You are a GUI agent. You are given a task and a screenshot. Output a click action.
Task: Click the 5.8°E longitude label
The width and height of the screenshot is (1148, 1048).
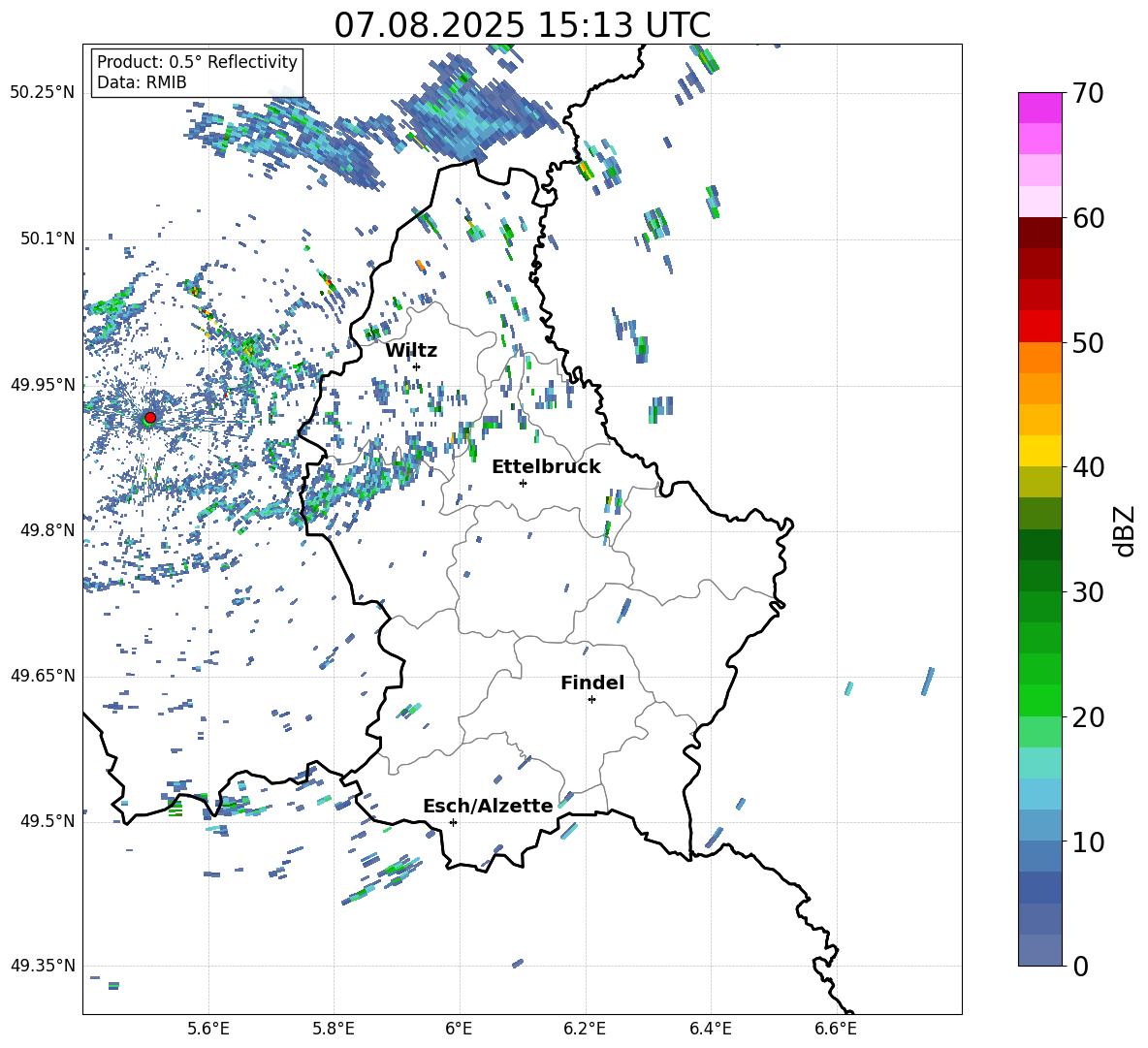pyautogui.click(x=334, y=1029)
